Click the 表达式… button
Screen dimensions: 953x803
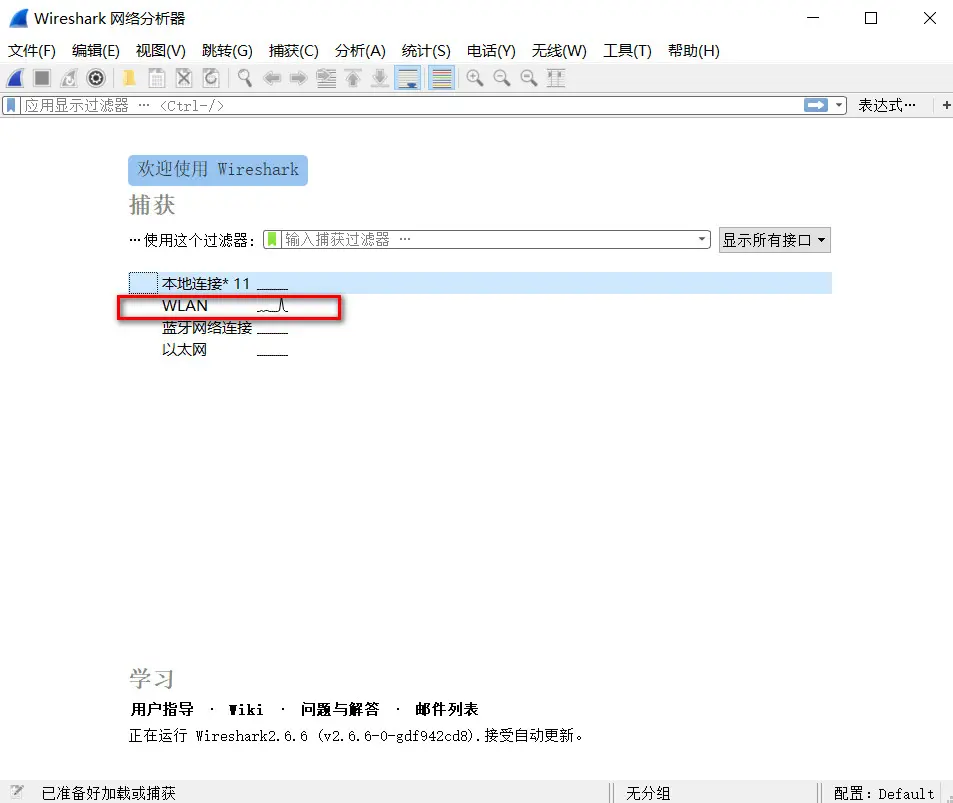[x=887, y=106]
